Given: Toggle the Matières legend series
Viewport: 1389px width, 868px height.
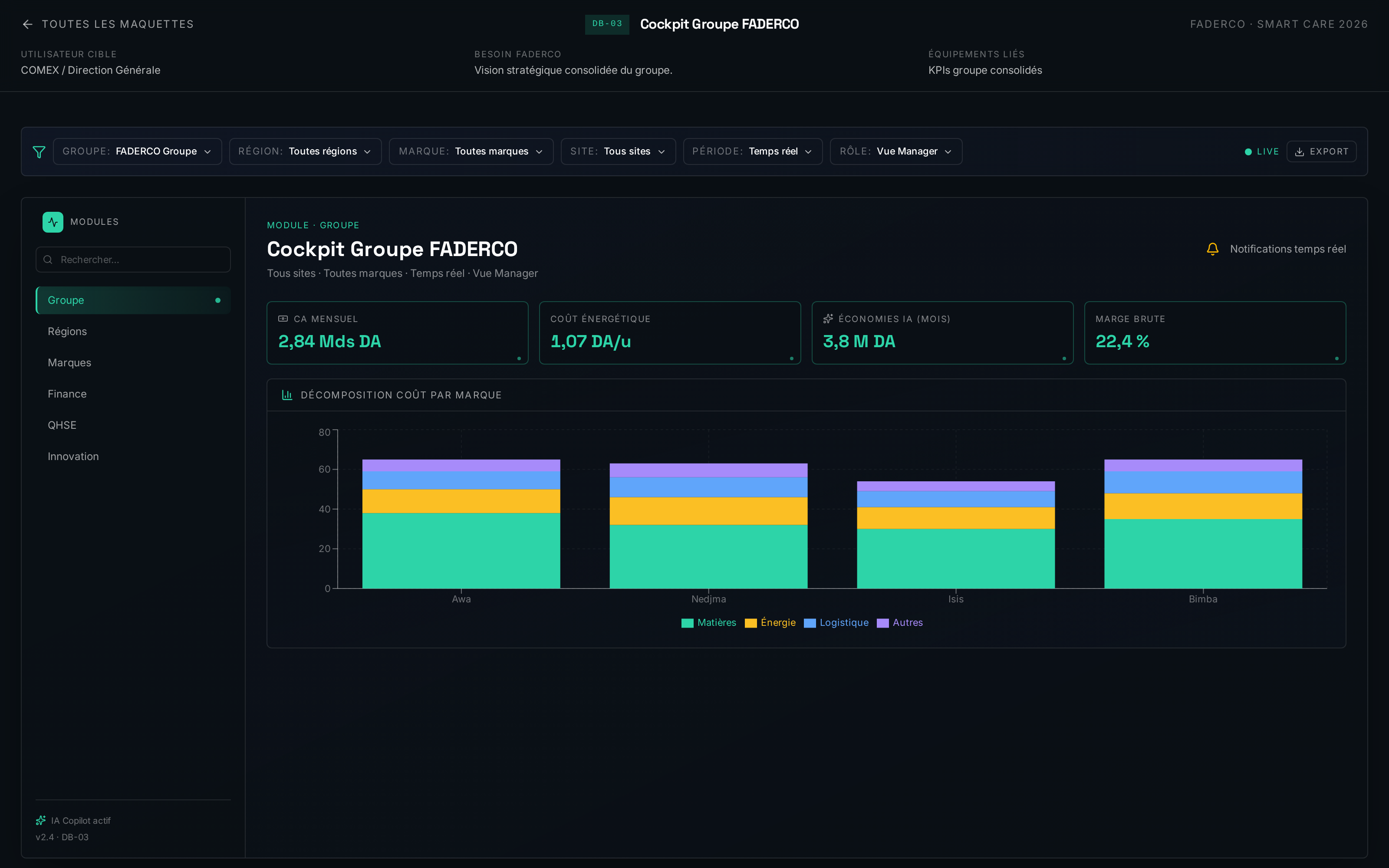Looking at the screenshot, I should (708, 623).
